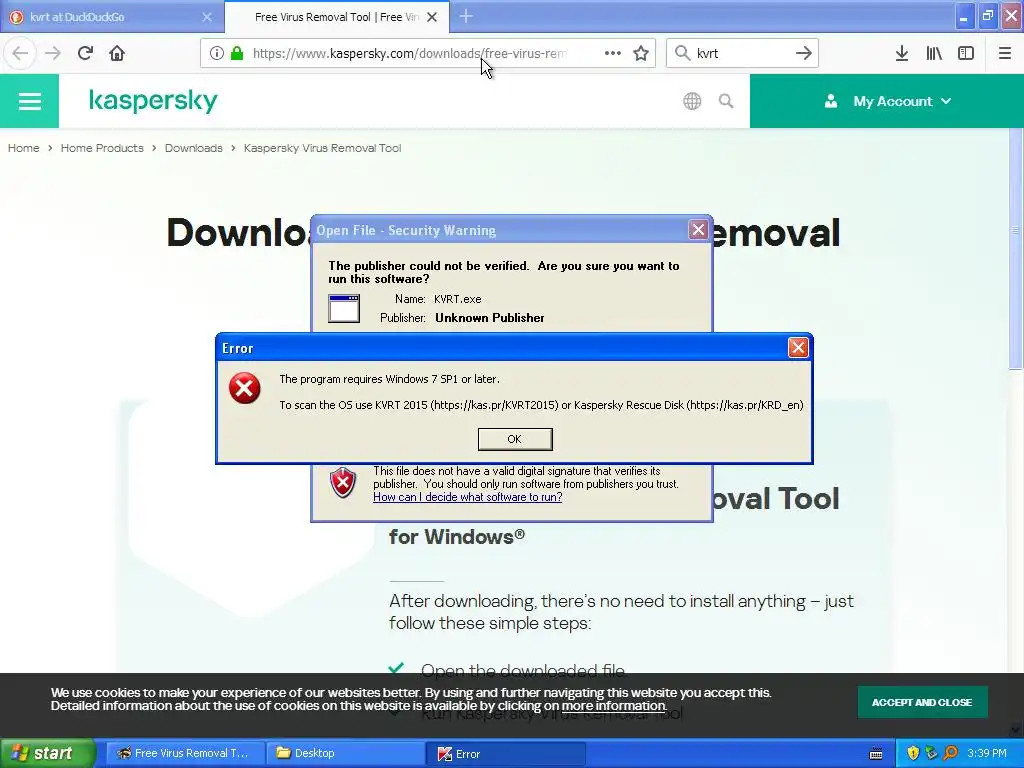Open the Windows Start menu
The image size is (1024, 768).
(x=48, y=753)
